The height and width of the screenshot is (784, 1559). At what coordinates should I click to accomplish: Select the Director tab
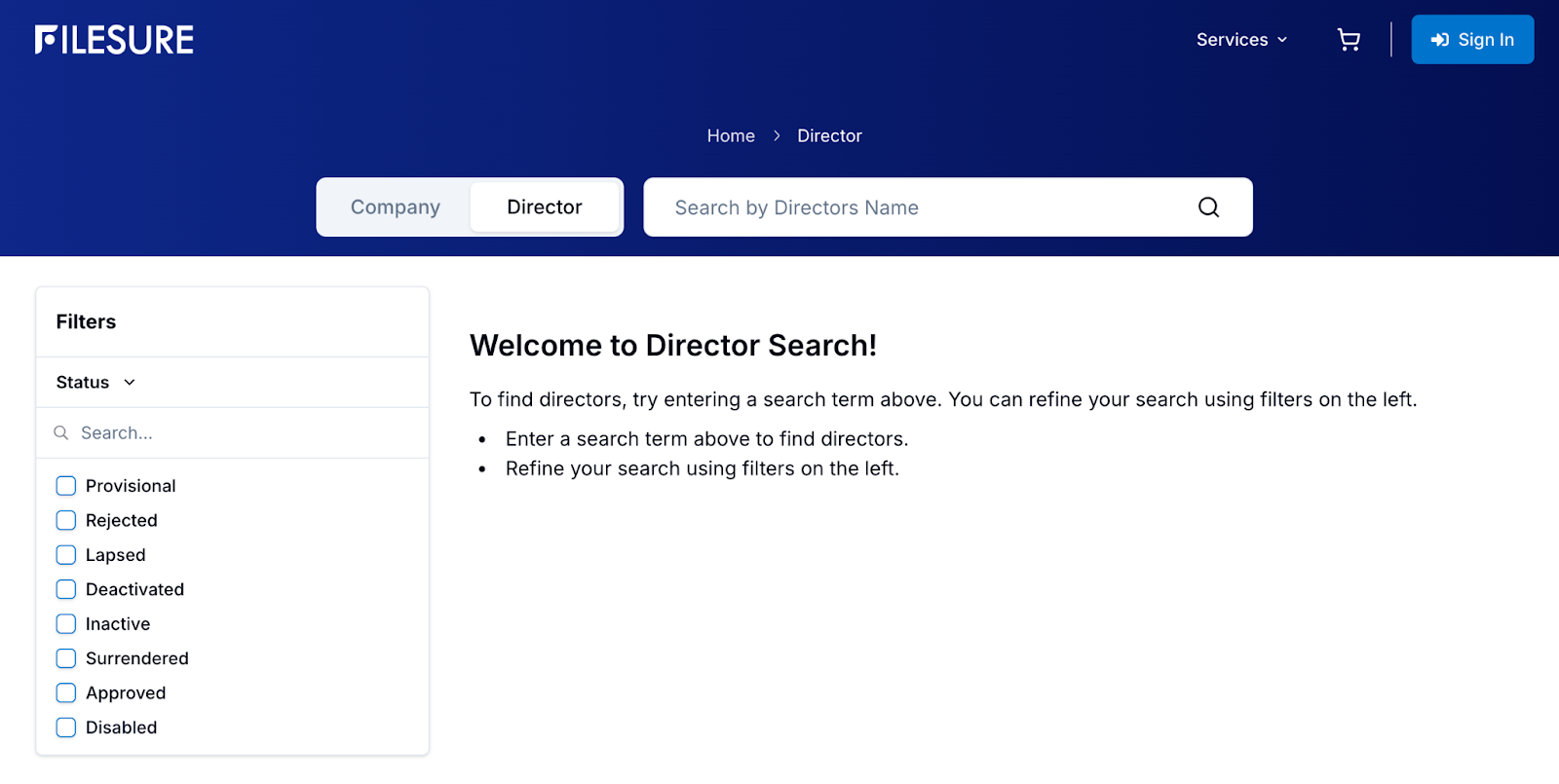click(544, 207)
